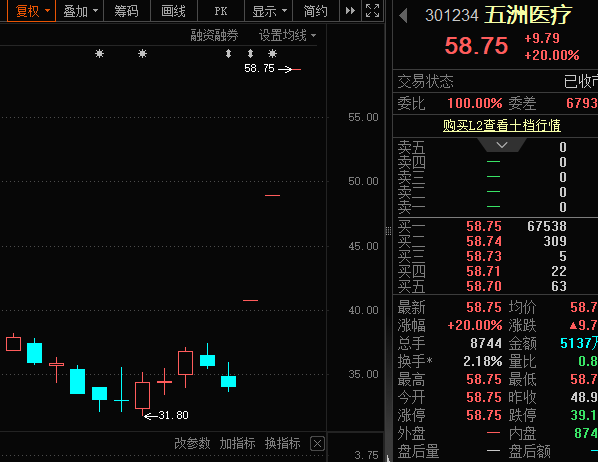The height and width of the screenshot is (462, 598).
Task: Click the second star event marker above chart
Action: click(142, 53)
